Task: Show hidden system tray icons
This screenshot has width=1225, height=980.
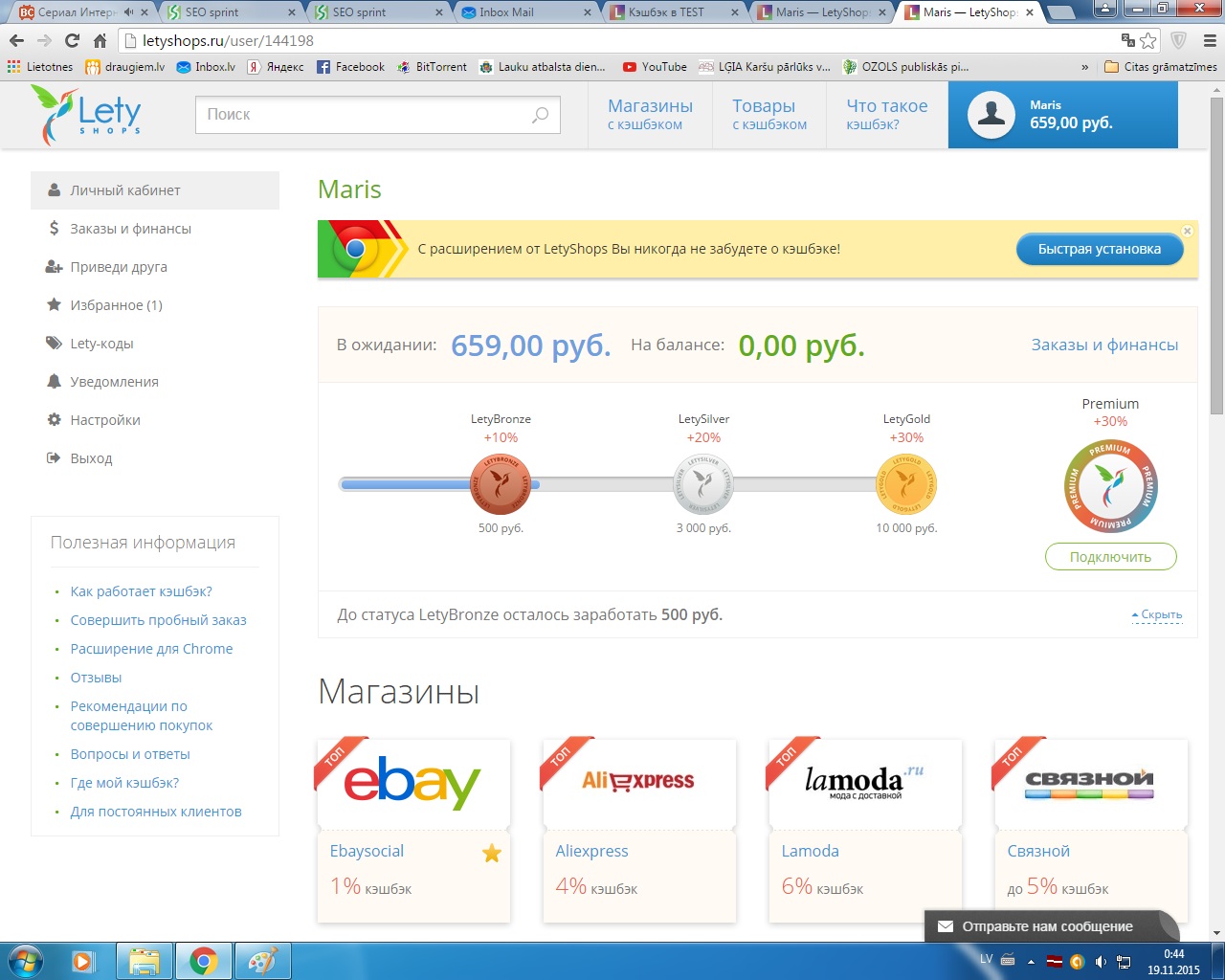Action: 1031,962
